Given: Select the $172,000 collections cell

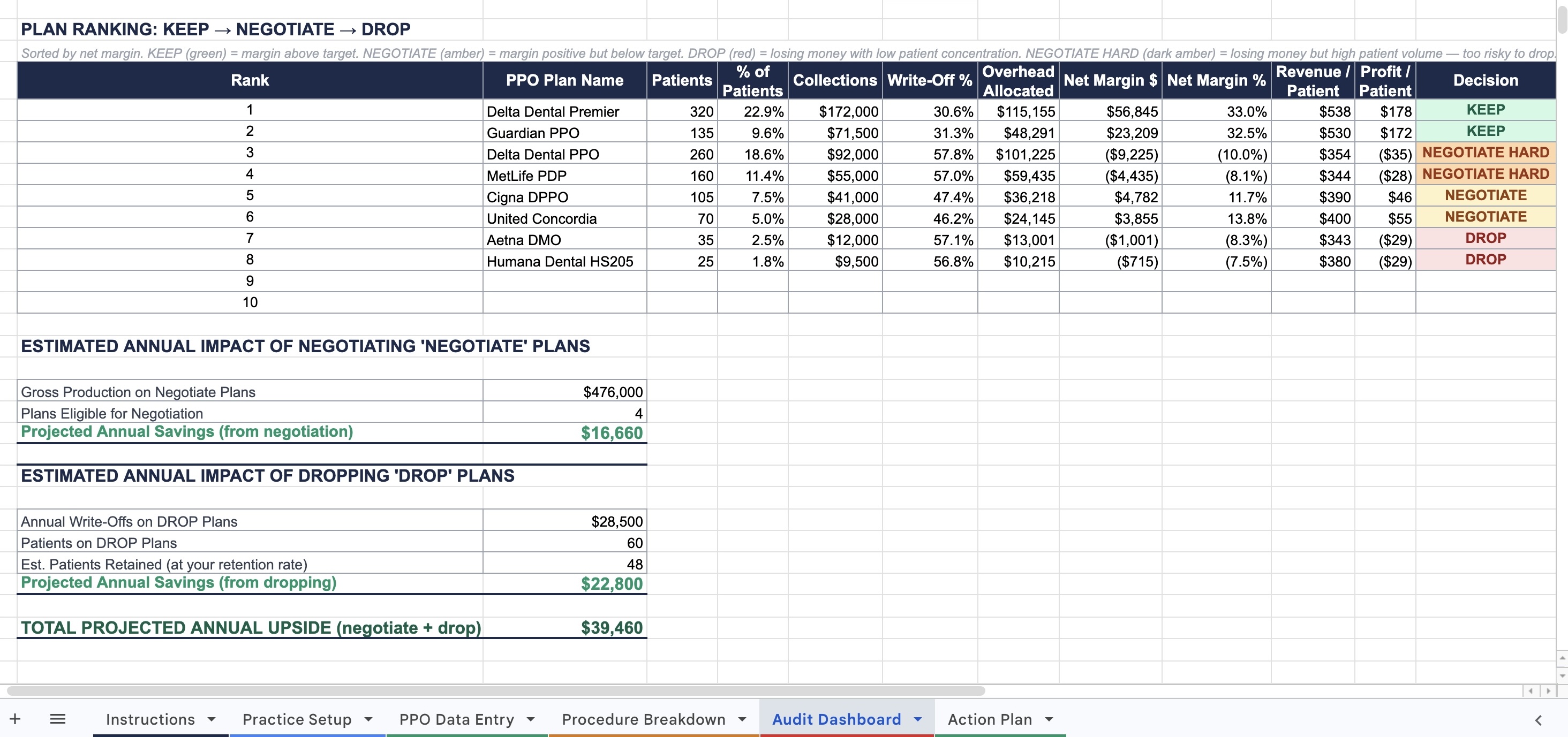Looking at the screenshot, I should tap(835, 111).
